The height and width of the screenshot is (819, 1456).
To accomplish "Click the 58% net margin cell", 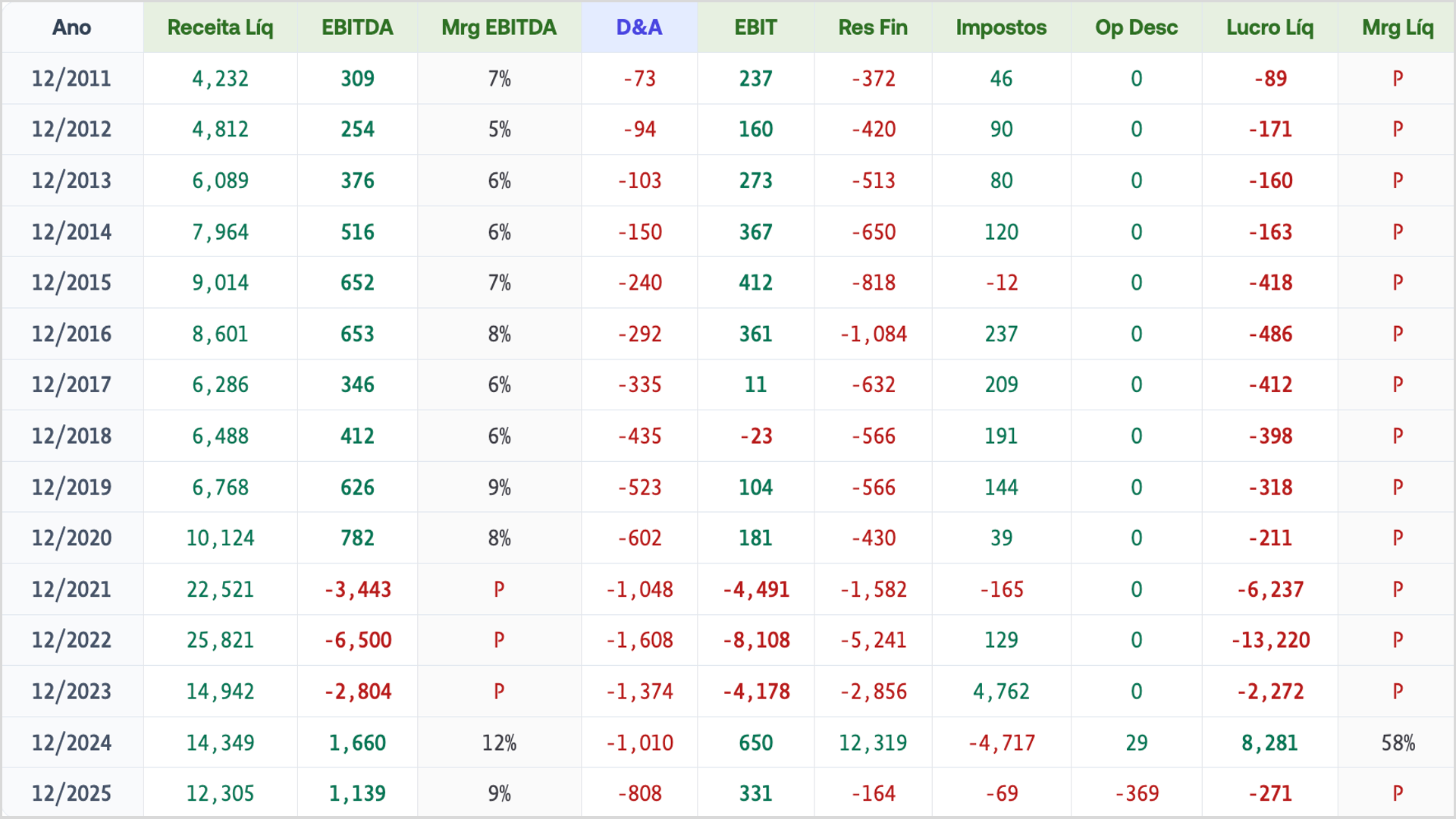I will point(1398,742).
